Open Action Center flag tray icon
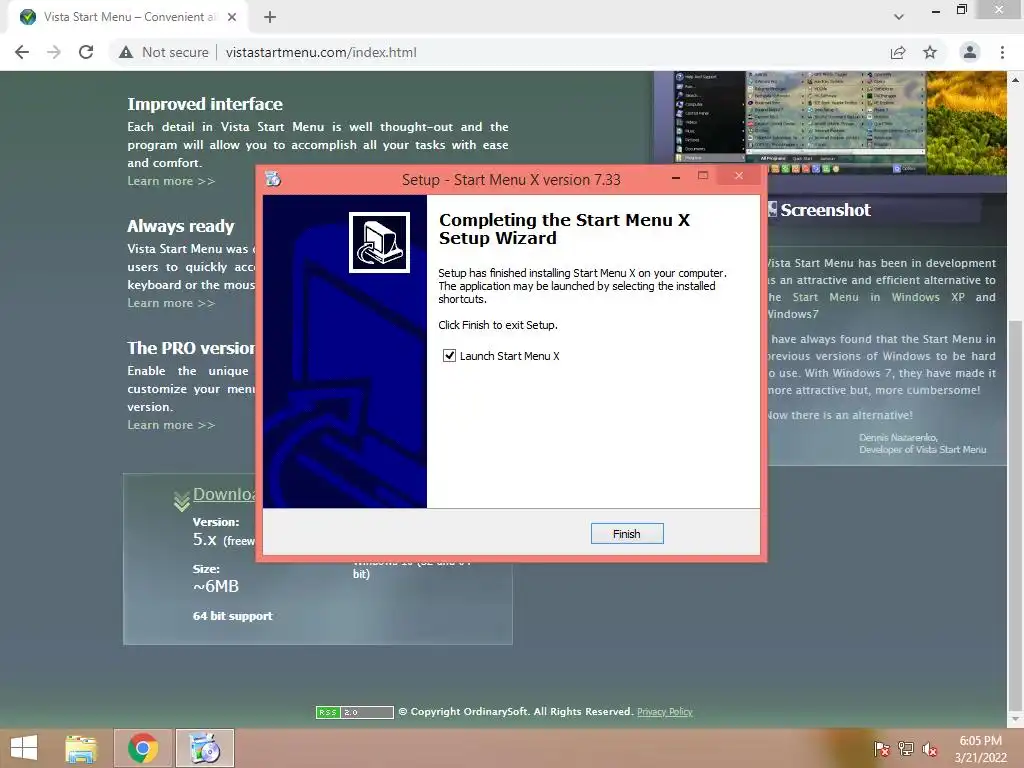 pyautogui.click(x=882, y=749)
